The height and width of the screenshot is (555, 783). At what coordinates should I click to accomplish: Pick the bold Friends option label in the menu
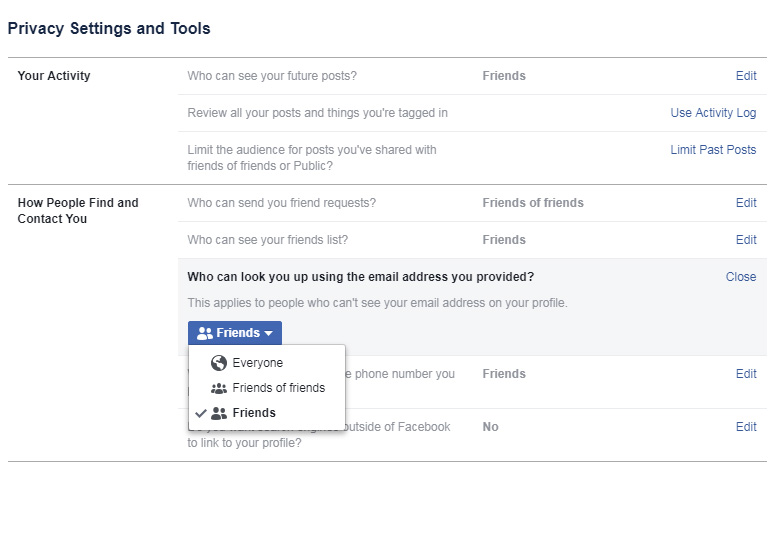pyautogui.click(x=254, y=413)
